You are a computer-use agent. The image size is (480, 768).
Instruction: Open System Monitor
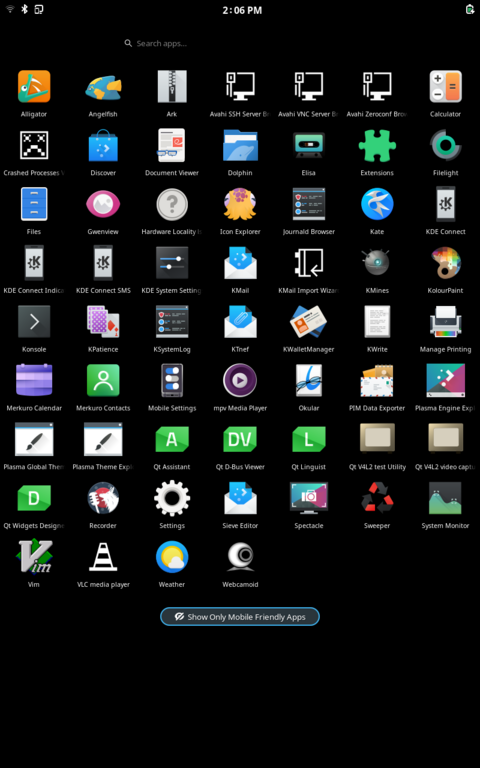click(446, 498)
